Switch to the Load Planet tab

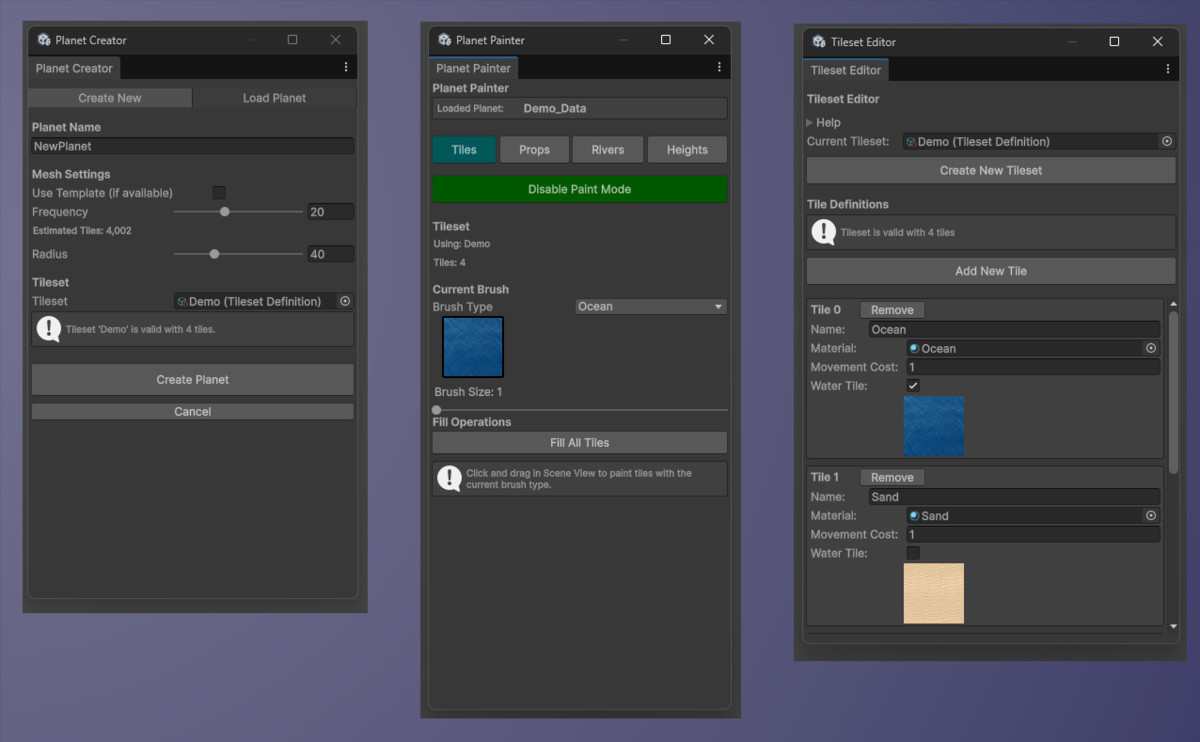coord(274,98)
